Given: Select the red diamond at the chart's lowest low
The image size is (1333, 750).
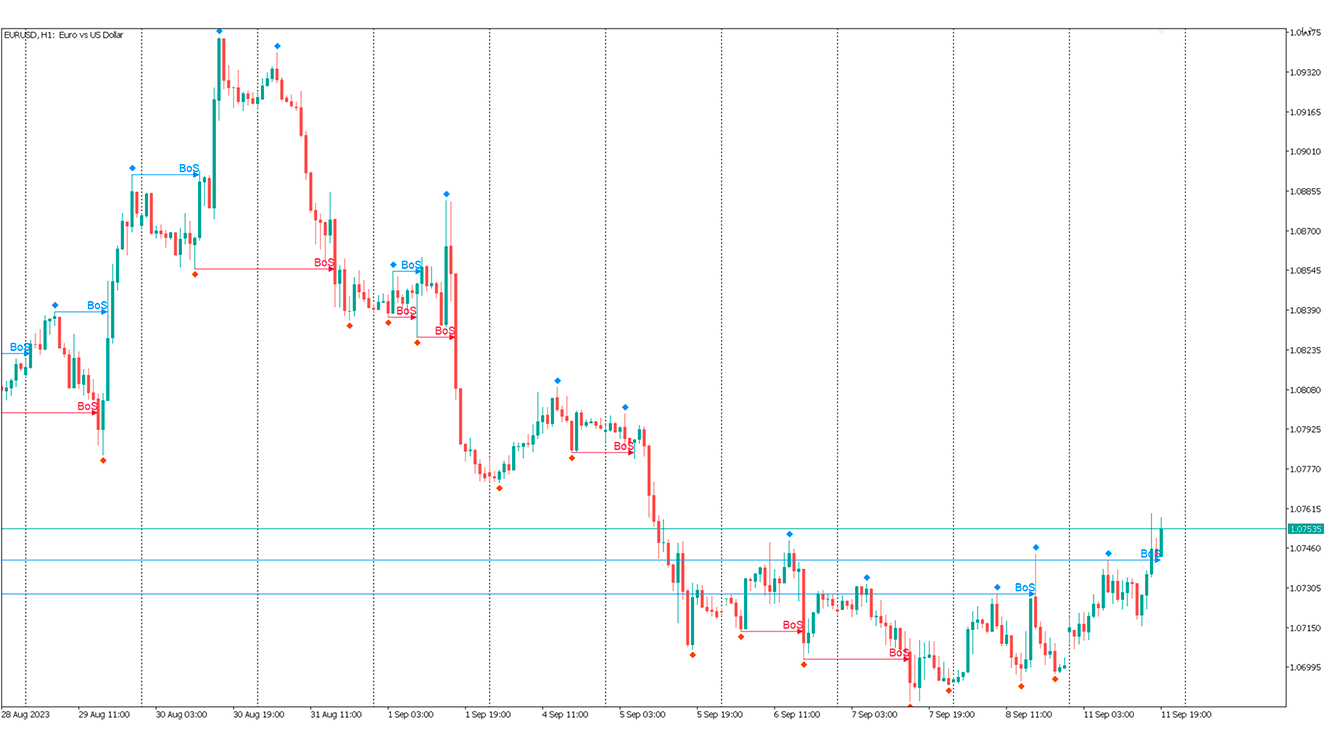Looking at the screenshot, I should coord(910,706).
